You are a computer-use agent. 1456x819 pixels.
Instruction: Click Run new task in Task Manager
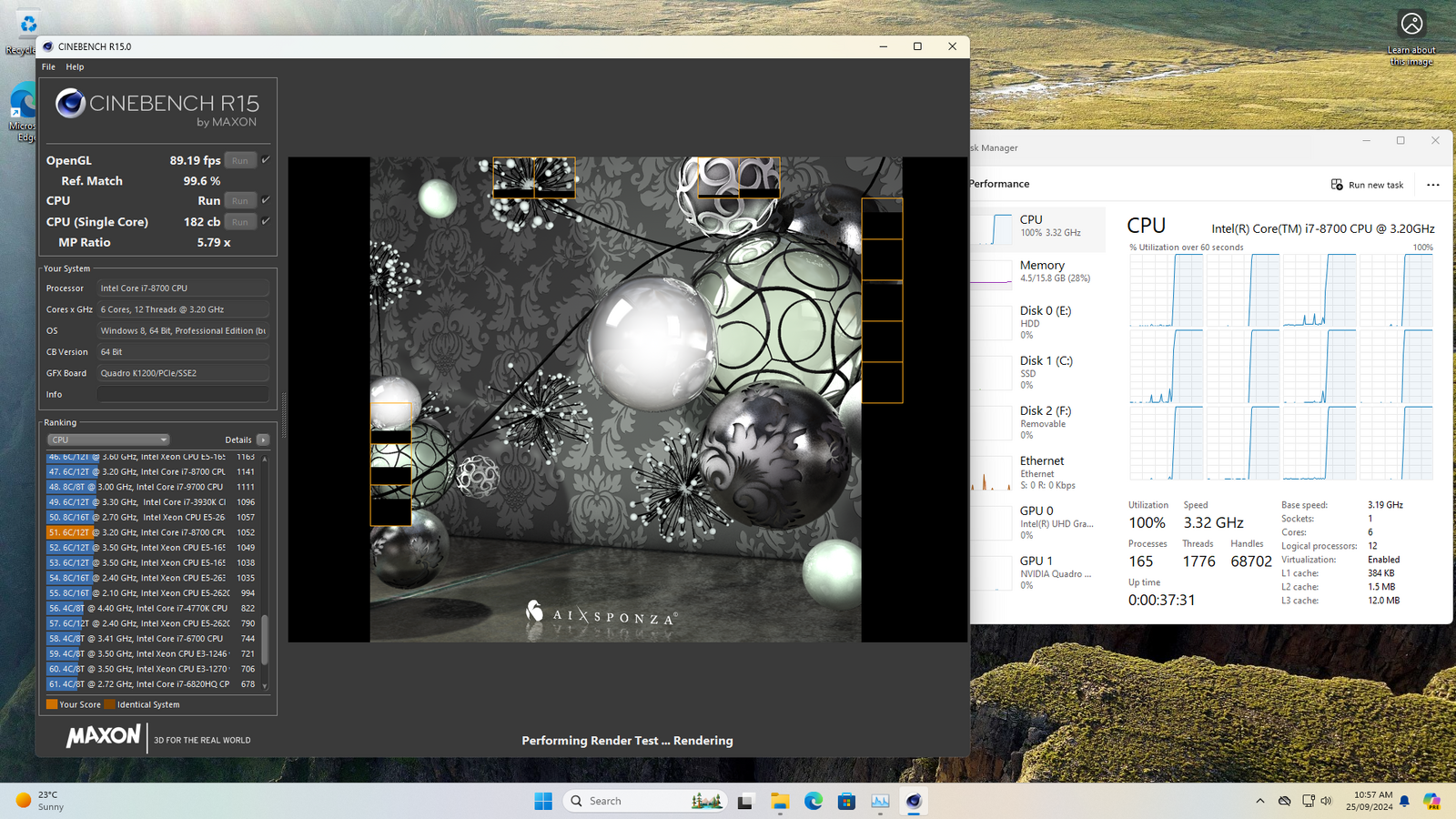(x=1367, y=185)
